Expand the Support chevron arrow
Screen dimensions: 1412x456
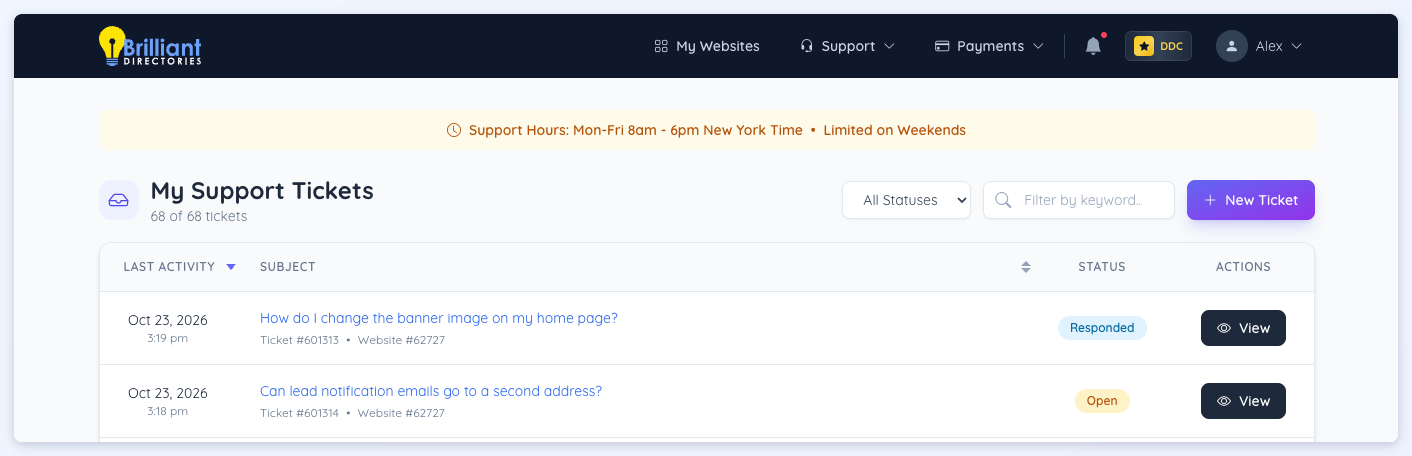pyautogui.click(x=889, y=46)
